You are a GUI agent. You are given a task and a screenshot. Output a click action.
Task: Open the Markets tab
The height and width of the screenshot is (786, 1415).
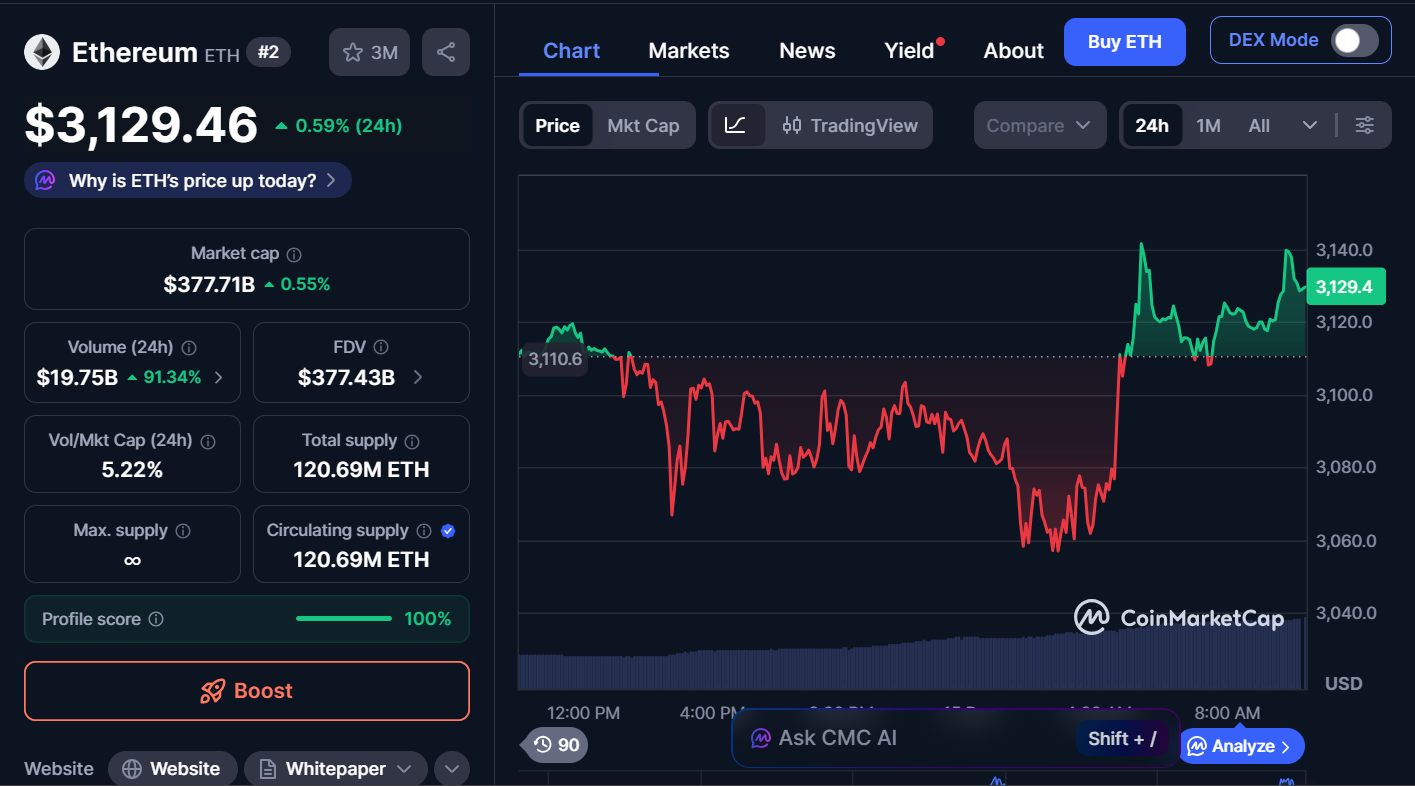click(x=689, y=51)
